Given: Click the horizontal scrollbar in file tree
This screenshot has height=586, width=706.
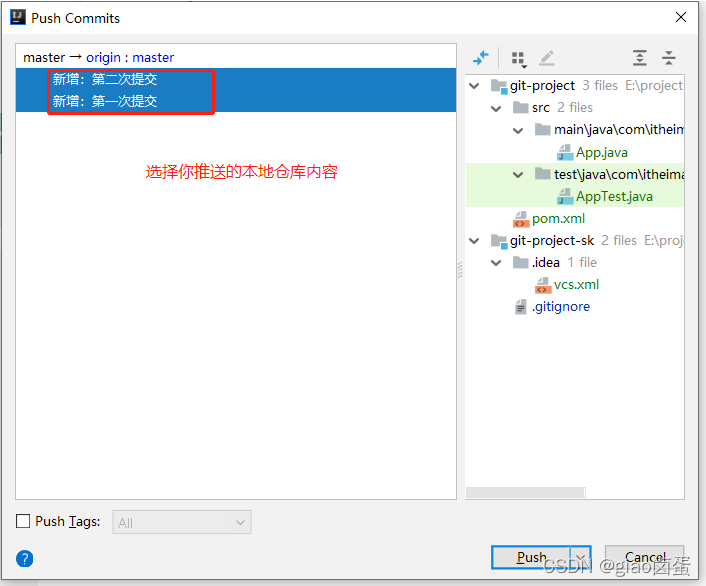Looking at the screenshot, I should click(x=525, y=492).
